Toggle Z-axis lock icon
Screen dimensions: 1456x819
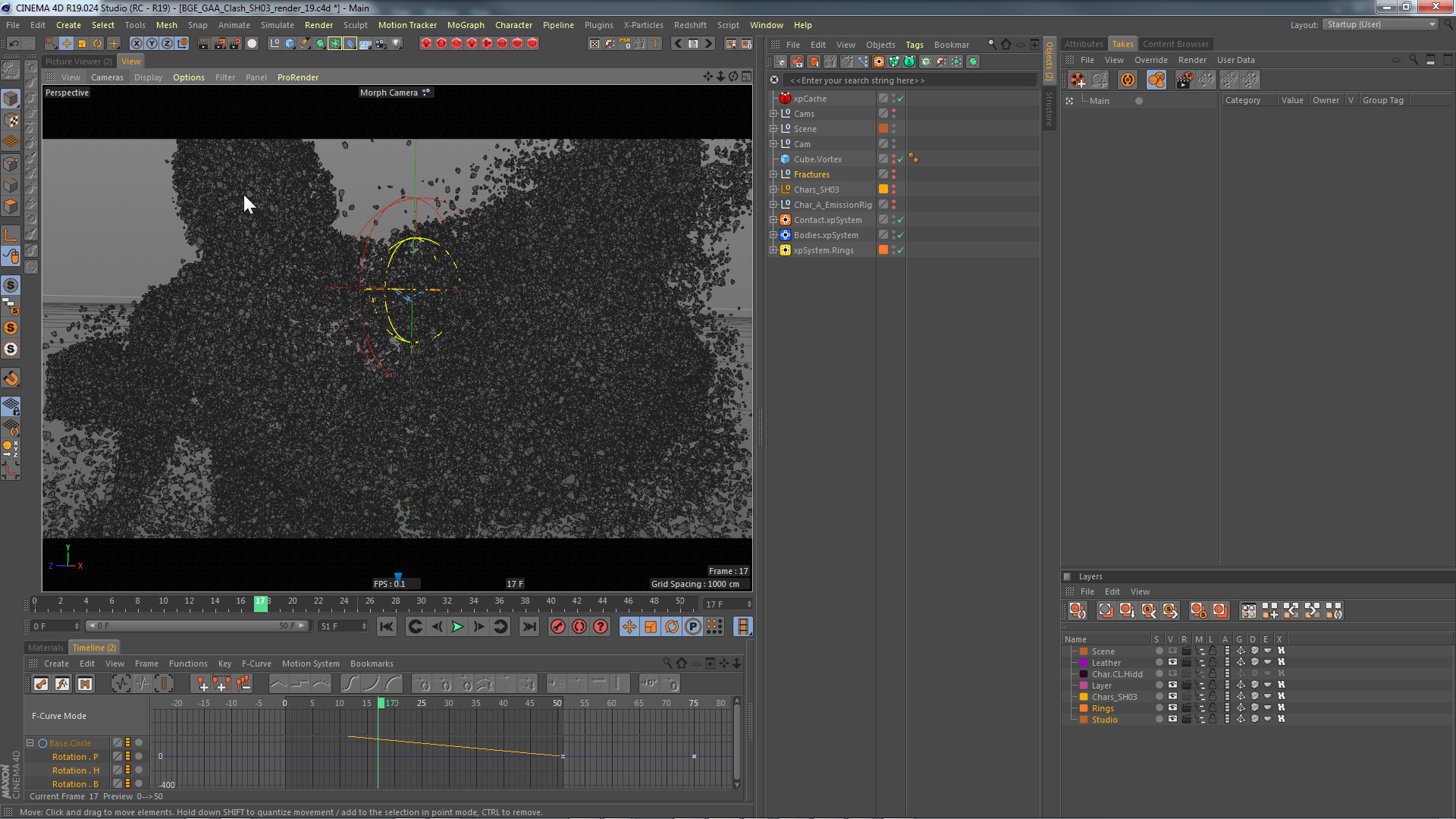167,43
